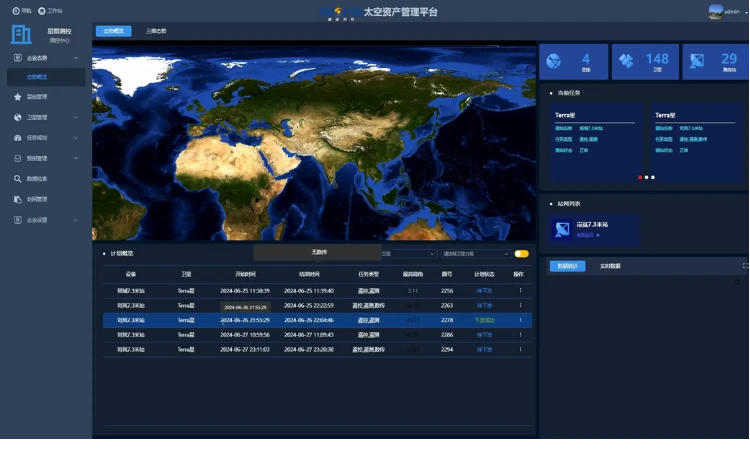Click 待下发 status for task 2263
Viewport: 750px width, 450px height.
click(484, 305)
